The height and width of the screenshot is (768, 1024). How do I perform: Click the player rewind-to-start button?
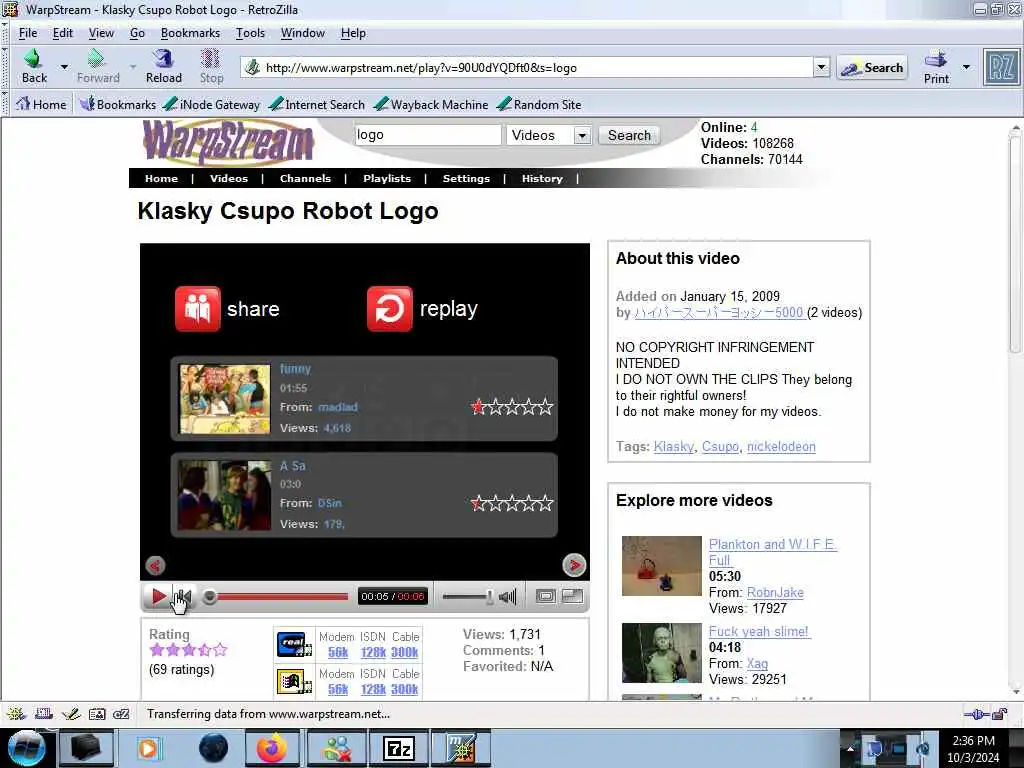(184, 596)
